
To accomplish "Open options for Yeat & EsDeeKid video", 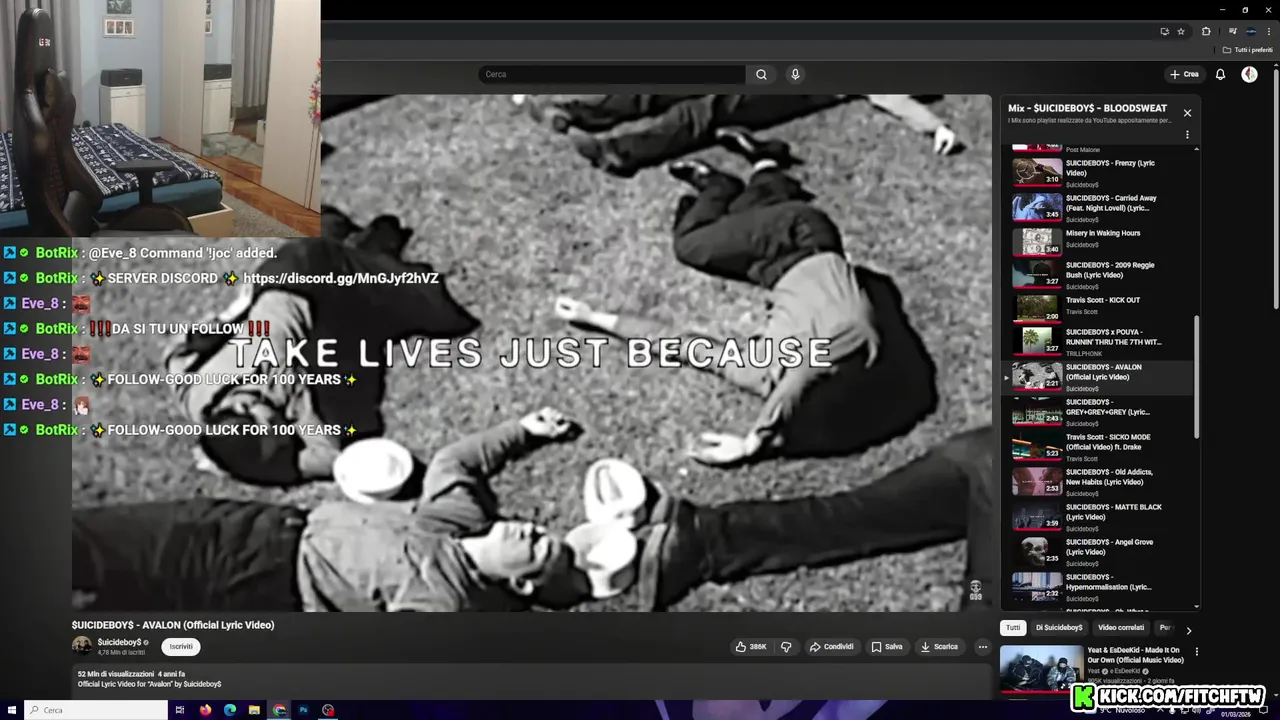I will coord(1196,652).
